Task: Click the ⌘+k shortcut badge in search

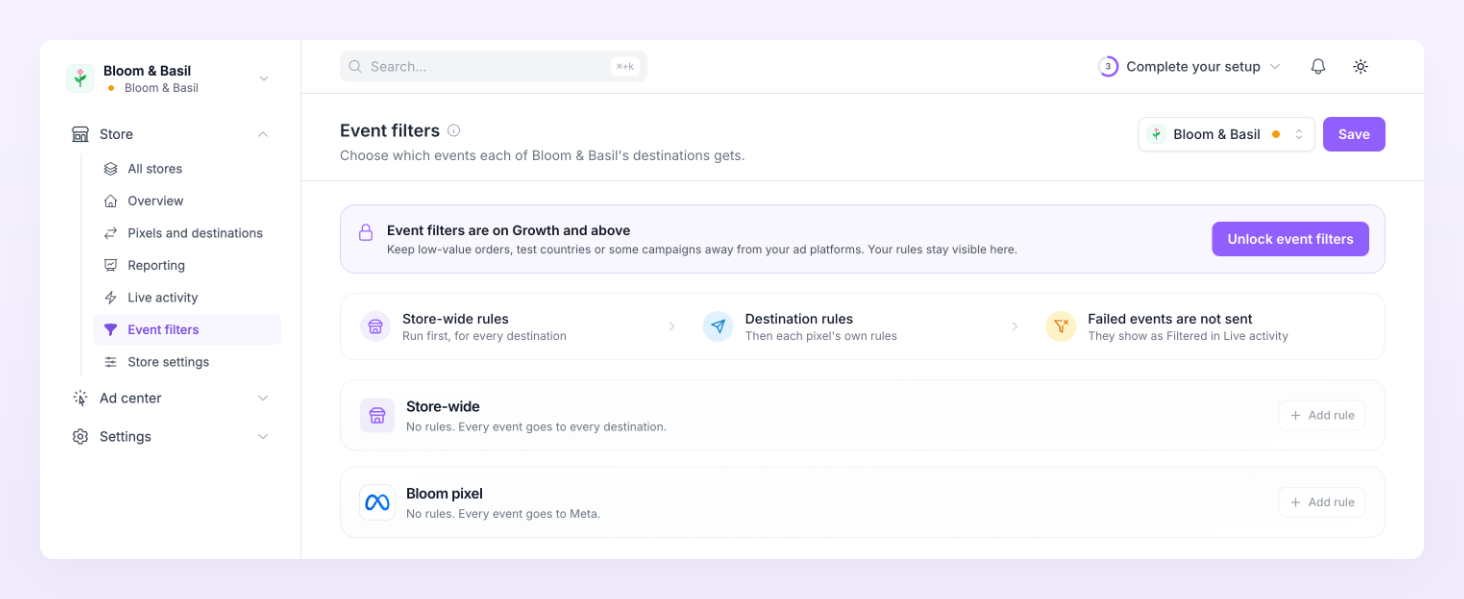Action: (x=625, y=67)
